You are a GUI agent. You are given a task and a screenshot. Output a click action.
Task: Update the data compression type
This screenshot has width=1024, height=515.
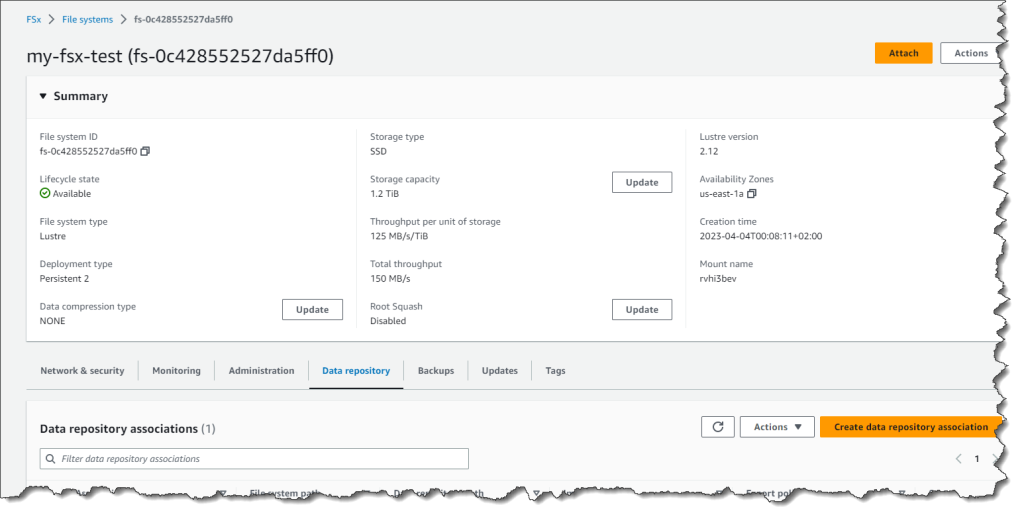[312, 310]
